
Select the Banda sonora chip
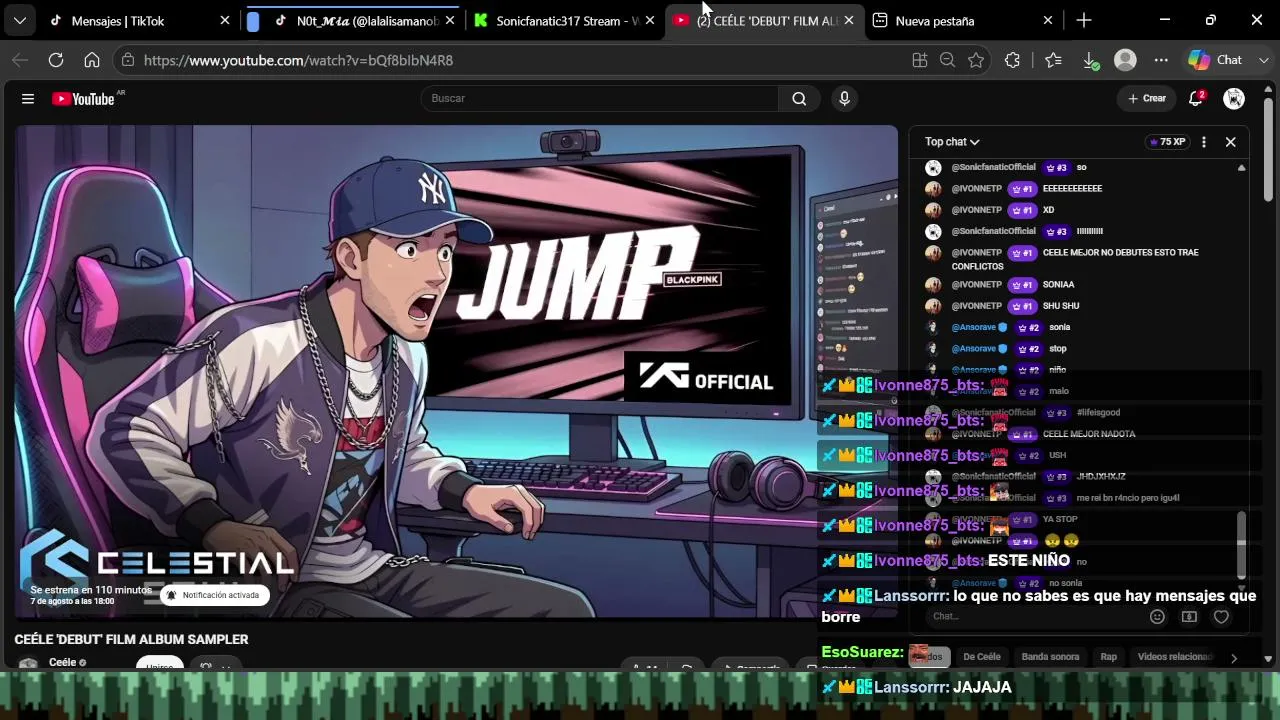tap(1050, 657)
